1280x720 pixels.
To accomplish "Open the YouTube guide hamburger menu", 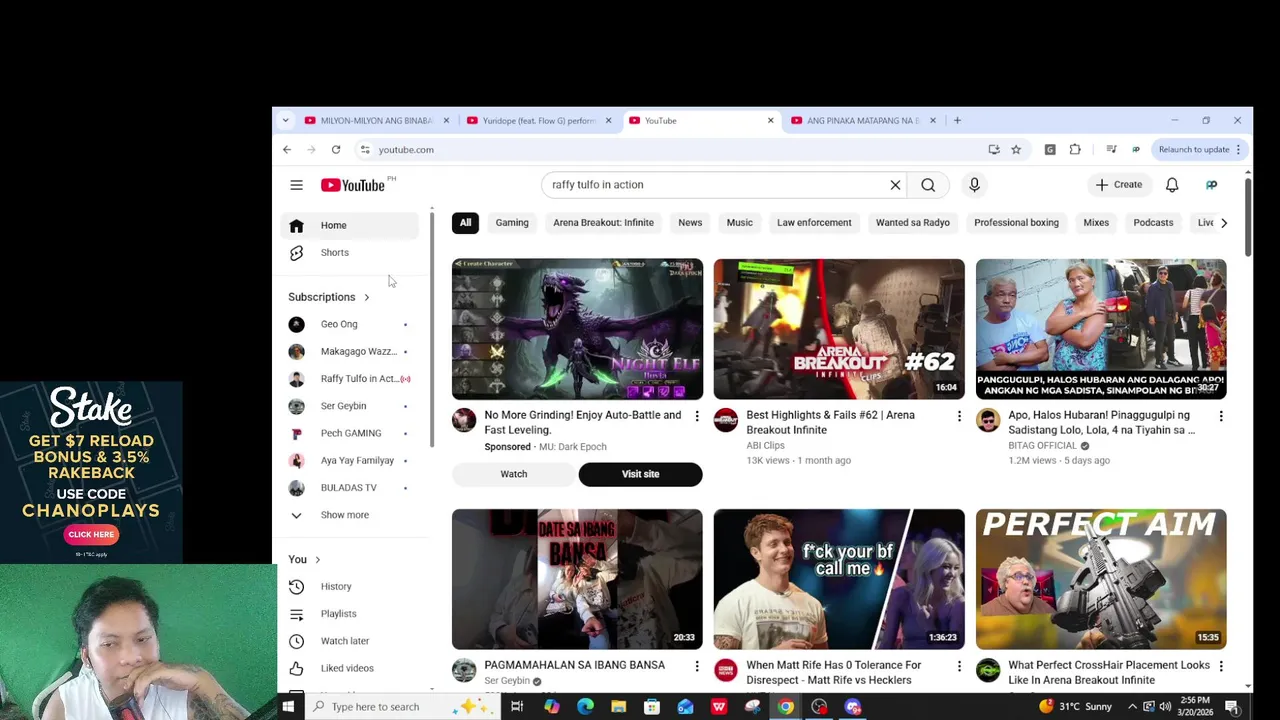I will tap(296, 185).
